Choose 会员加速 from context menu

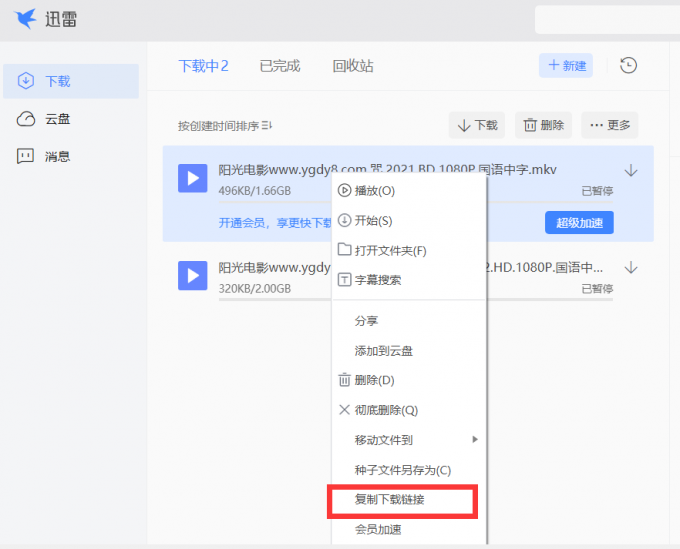point(409,529)
